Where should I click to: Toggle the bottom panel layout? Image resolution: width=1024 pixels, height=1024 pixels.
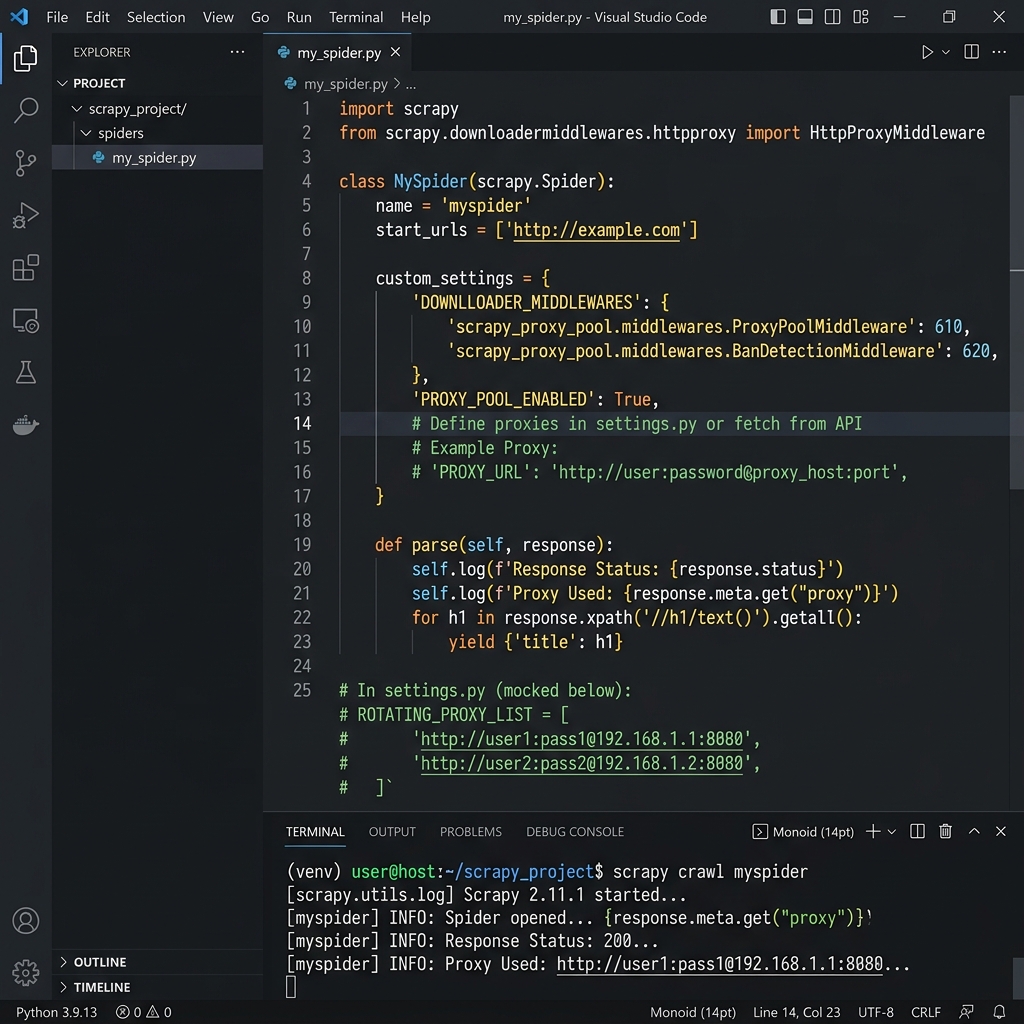tap(805, 17)
